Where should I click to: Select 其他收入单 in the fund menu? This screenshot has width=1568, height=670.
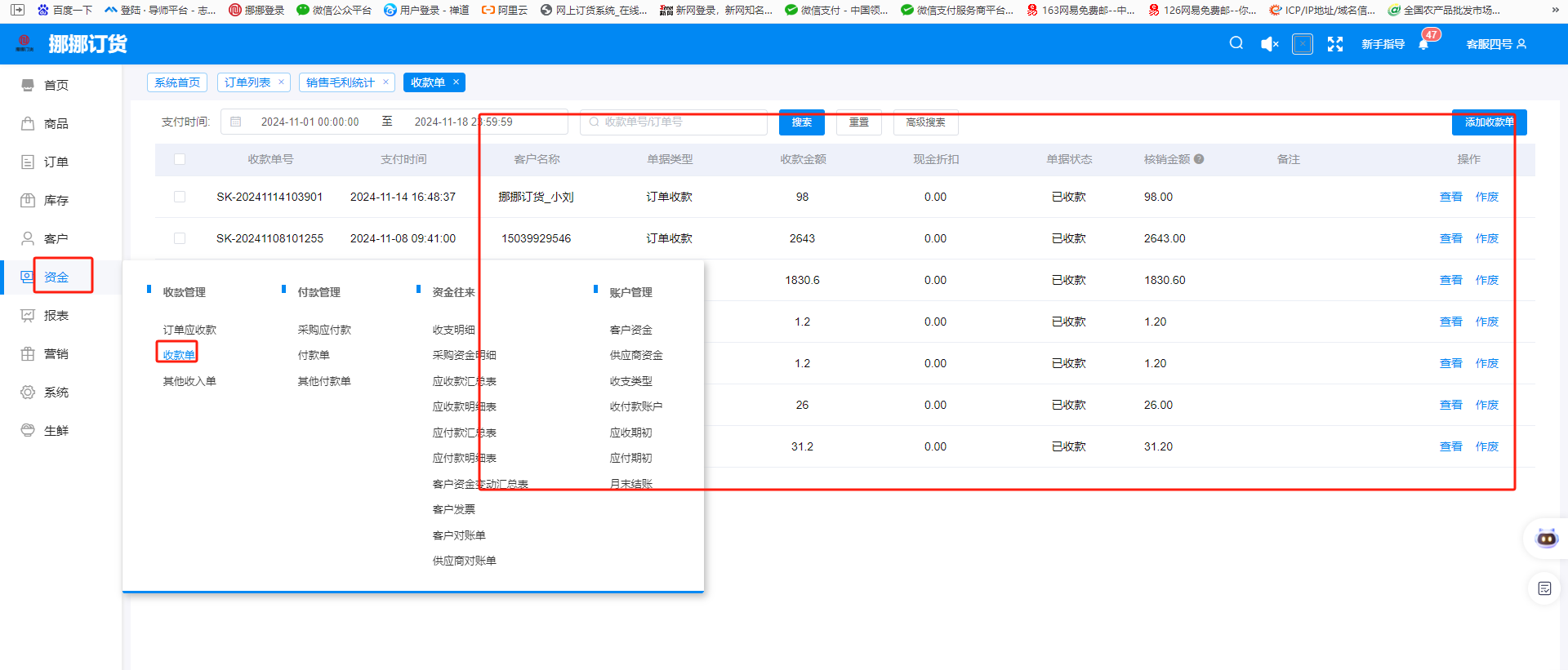click(x=189, y=381)
